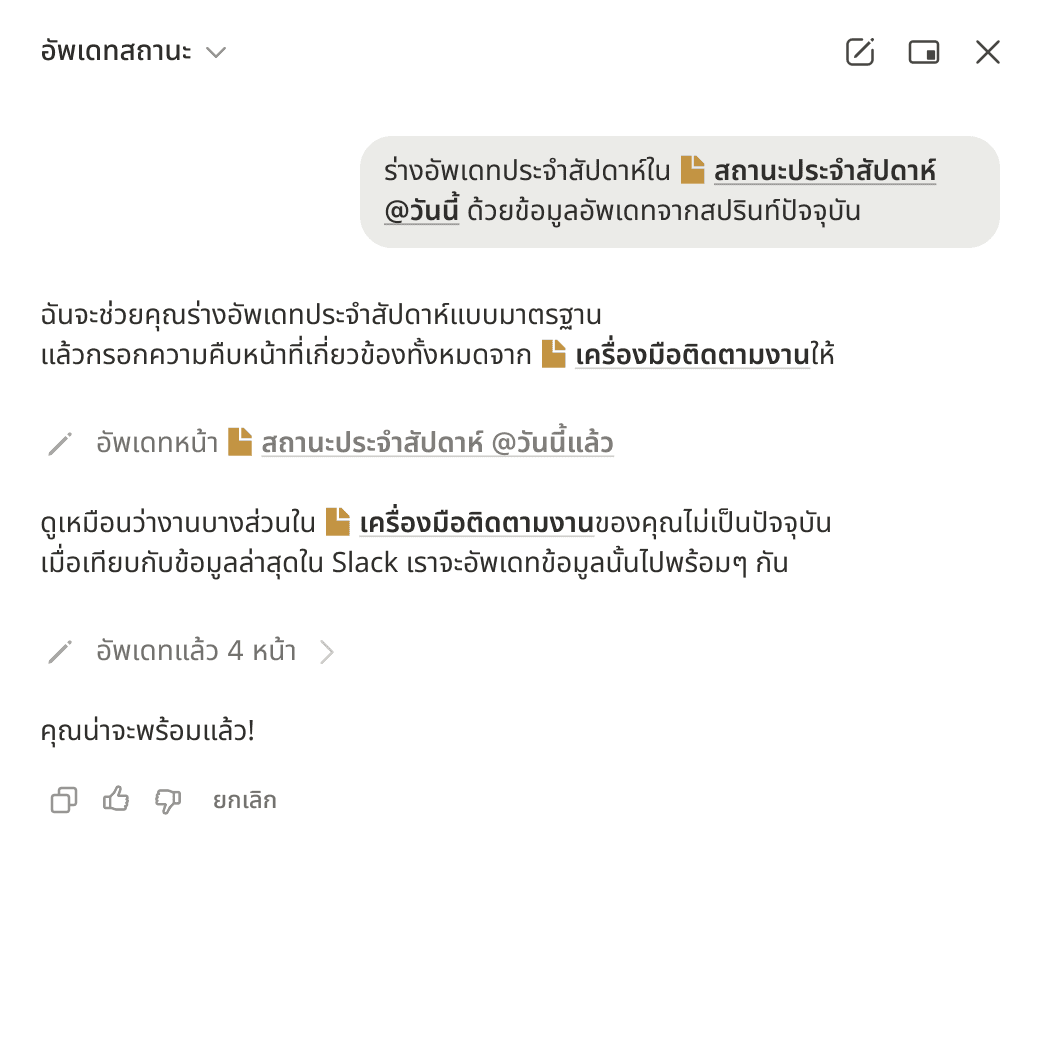Click the pencil icon beside อัพเดทหน้า

point(60,443)
